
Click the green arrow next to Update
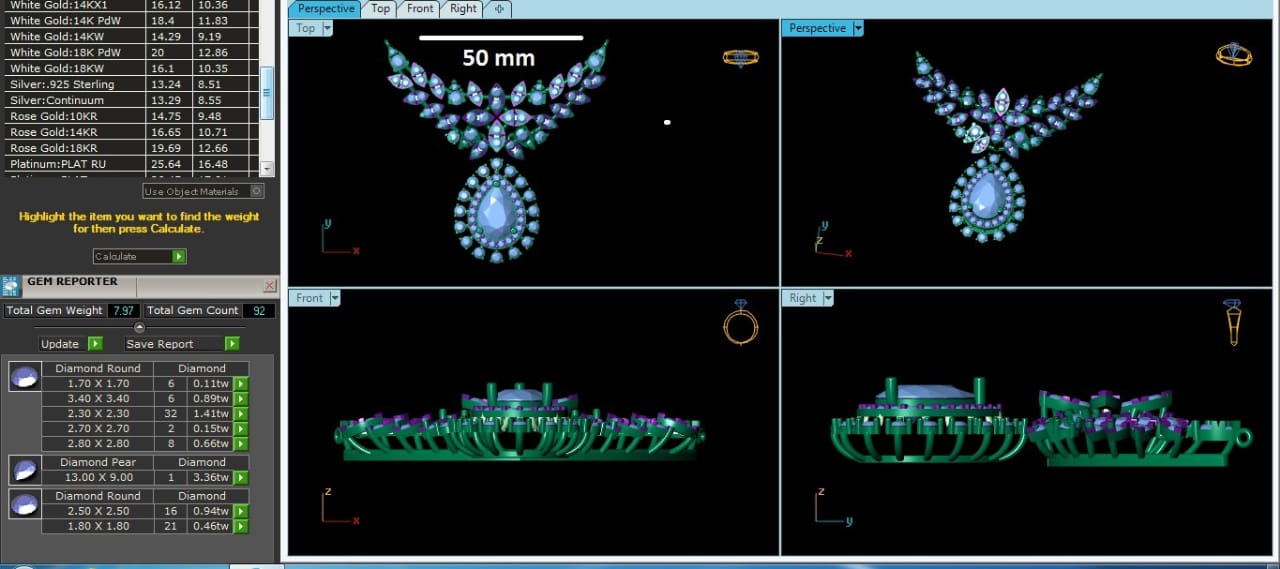pos(95,344)
